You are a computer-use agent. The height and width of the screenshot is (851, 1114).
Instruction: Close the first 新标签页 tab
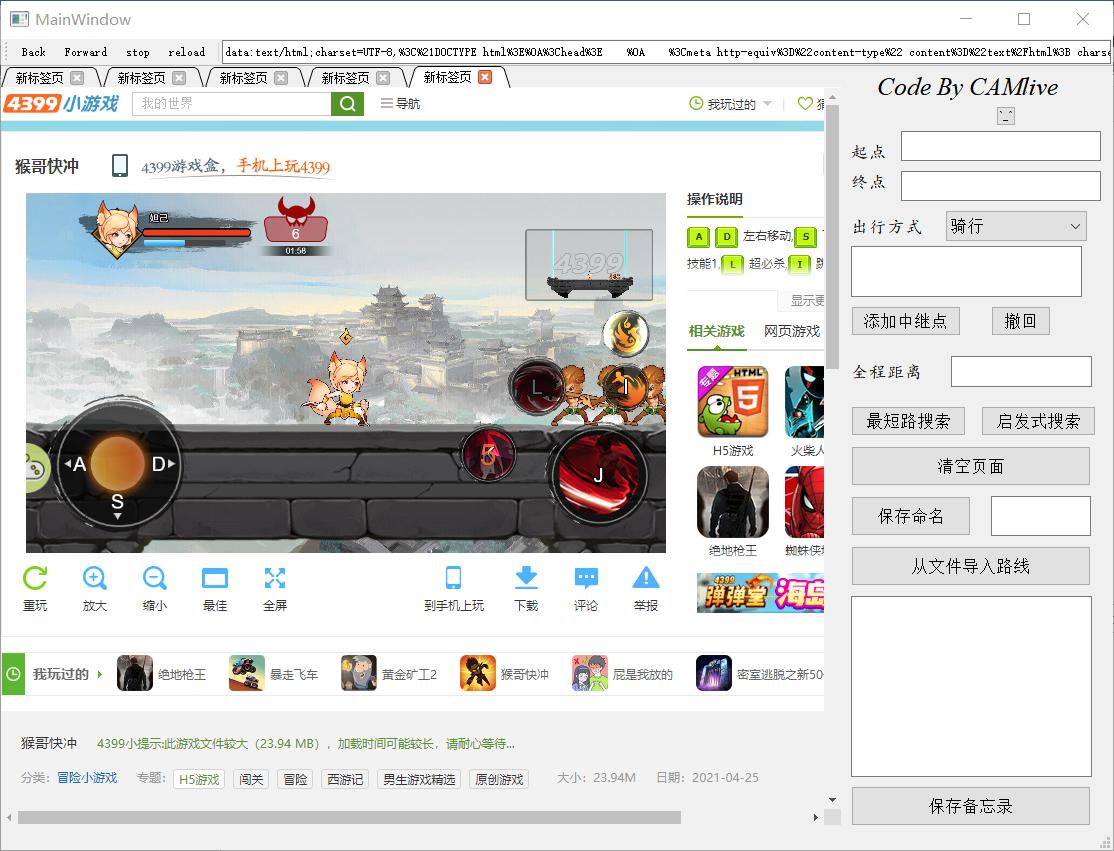click(77, 77)
